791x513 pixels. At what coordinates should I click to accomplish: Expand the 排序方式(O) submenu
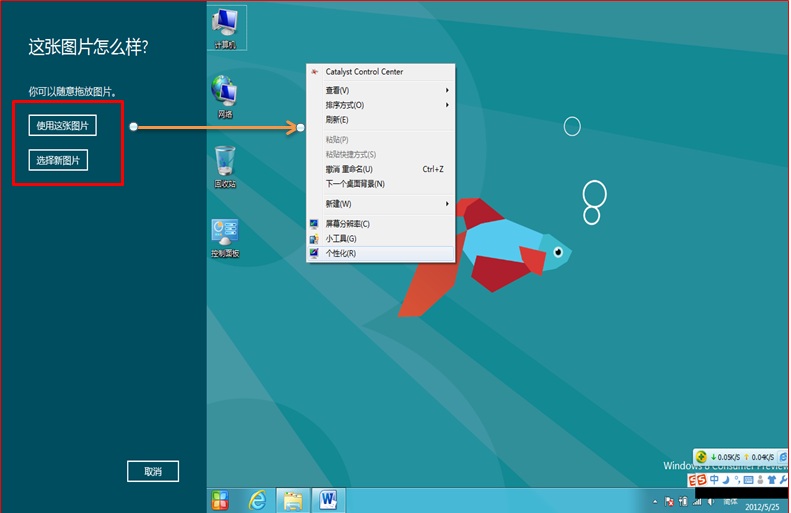point(381,105)
